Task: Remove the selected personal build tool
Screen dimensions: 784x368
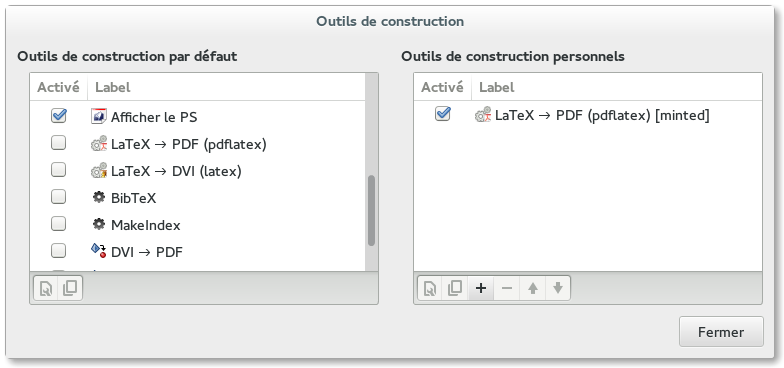Action: (x=506, y=288)
